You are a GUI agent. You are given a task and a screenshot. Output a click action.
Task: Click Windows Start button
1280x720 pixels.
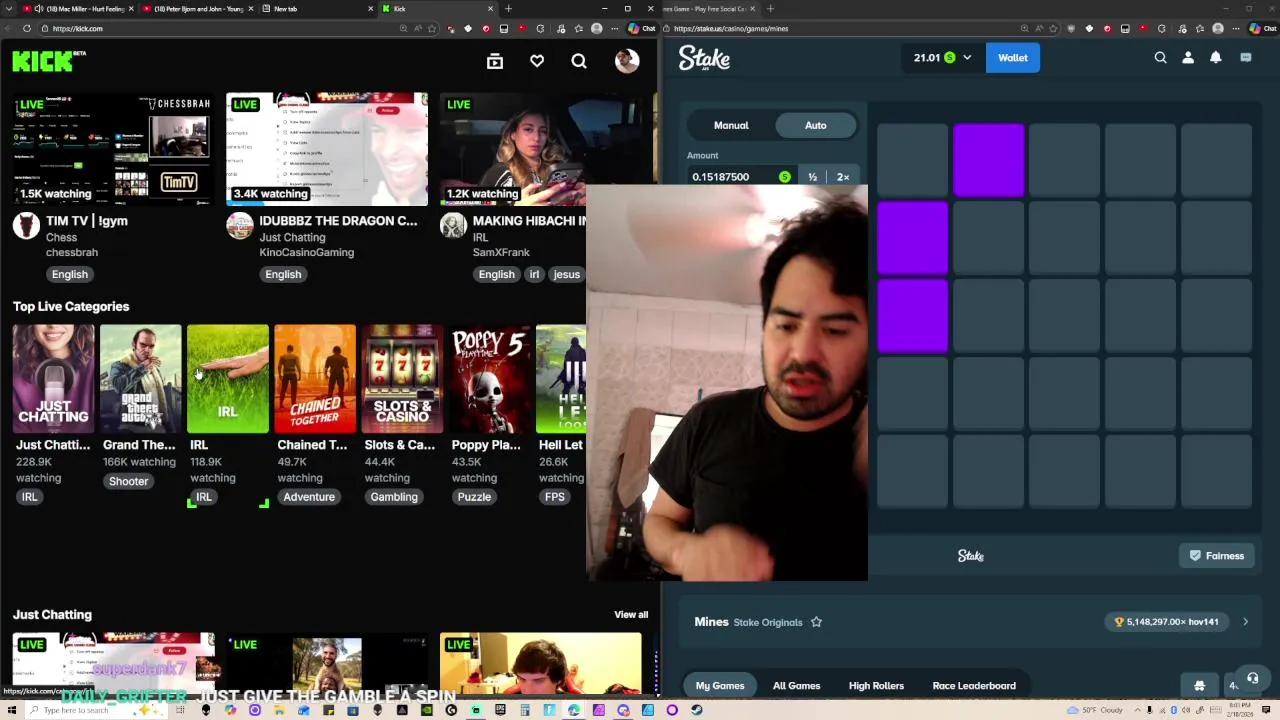[12, 710]
